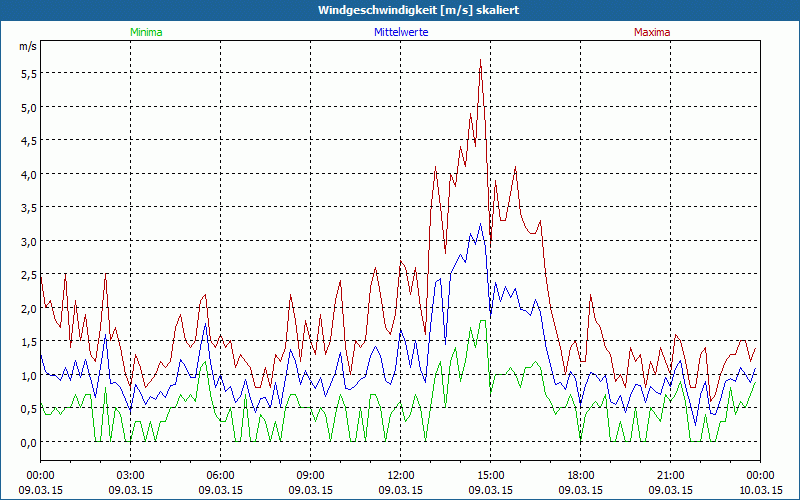Click the "09.03.15" date below "12:00"

click(x=401, y=490)
